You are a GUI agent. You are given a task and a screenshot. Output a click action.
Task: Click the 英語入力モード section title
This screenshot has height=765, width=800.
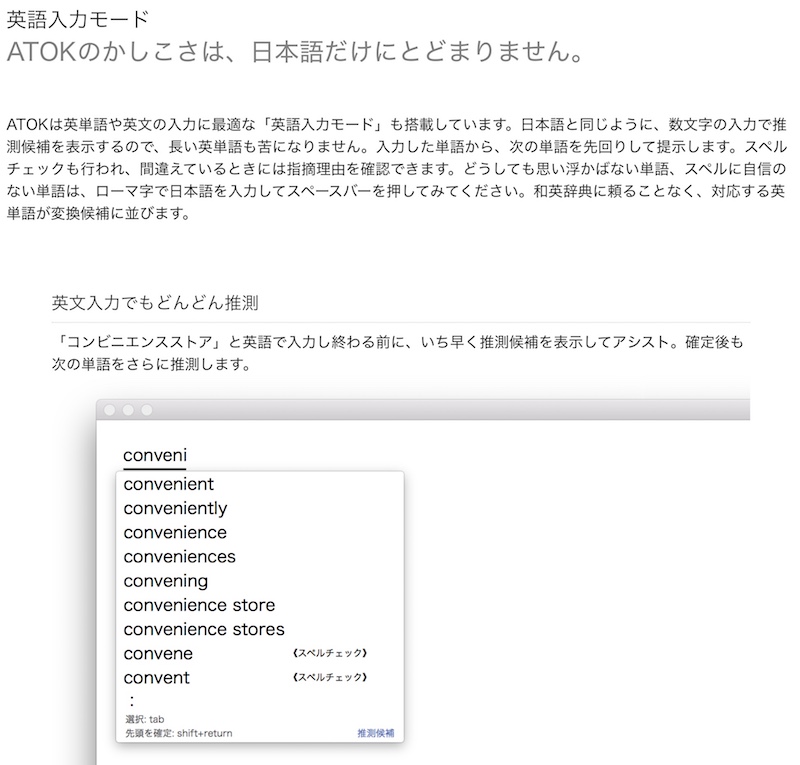tap(78, 19)
